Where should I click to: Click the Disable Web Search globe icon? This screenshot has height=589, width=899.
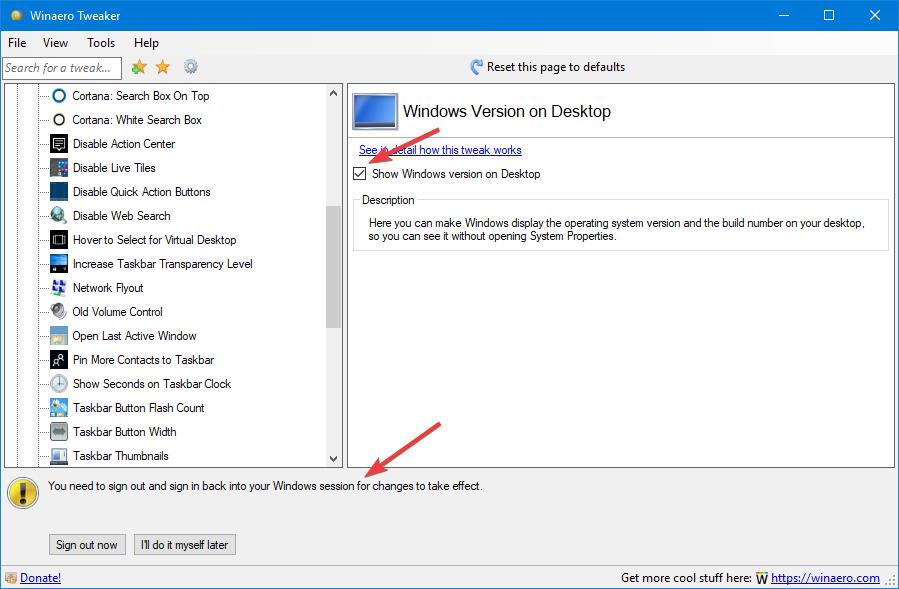coord(58,216)
